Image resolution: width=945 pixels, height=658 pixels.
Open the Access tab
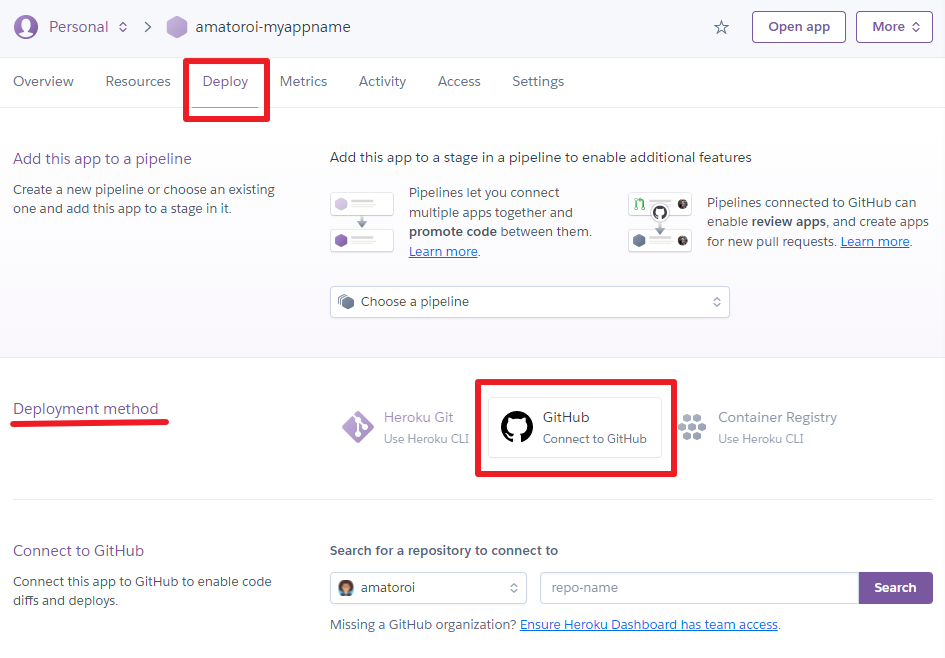(x=459, y=81)
